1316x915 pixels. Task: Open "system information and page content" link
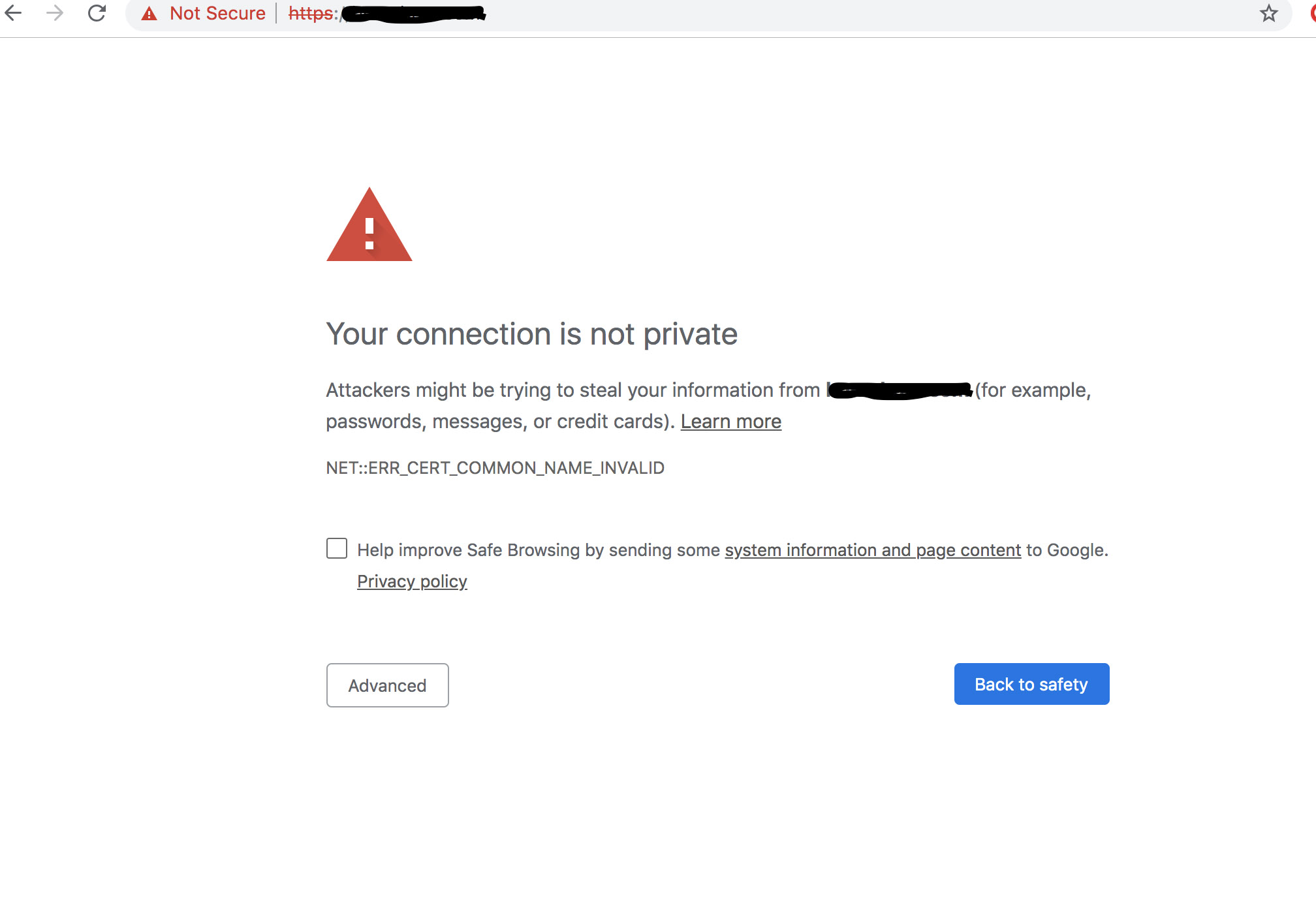tap(873, 550)
